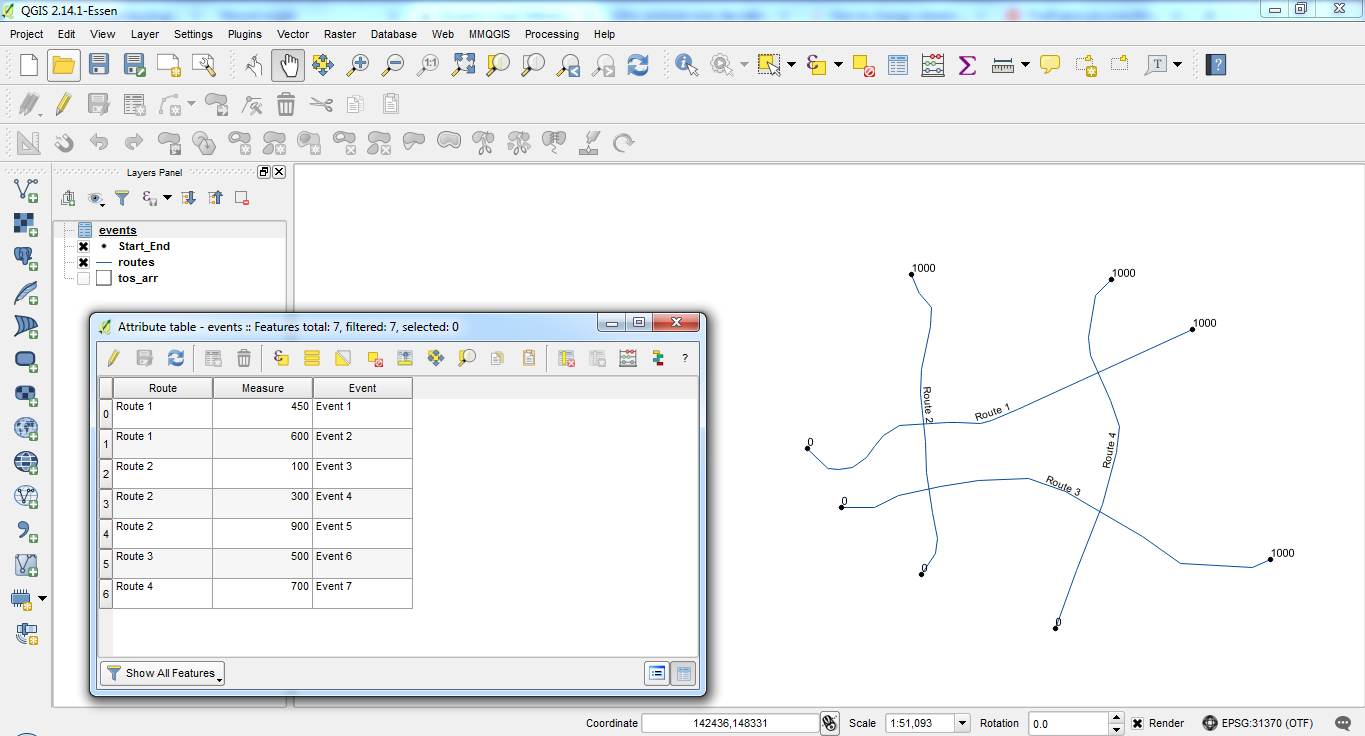The width and height of the screenshot is (1365, 736).
Task: Create a new project with blank page icon
Action: pyautogui.click(x=28, y=65)
